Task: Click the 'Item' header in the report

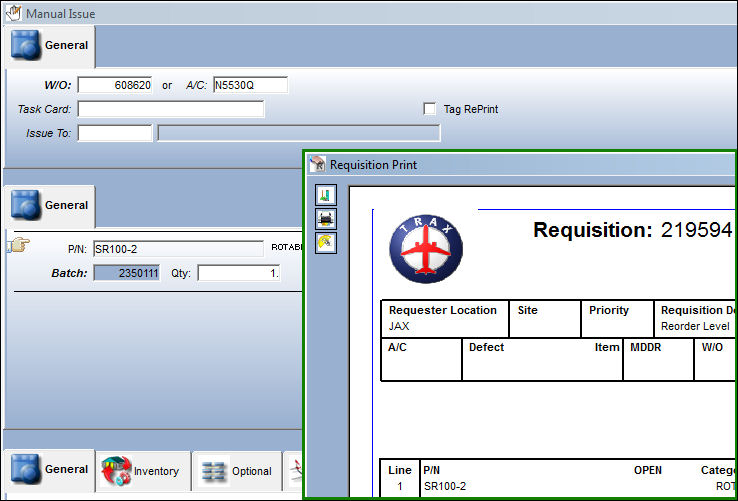Action: 607,347
